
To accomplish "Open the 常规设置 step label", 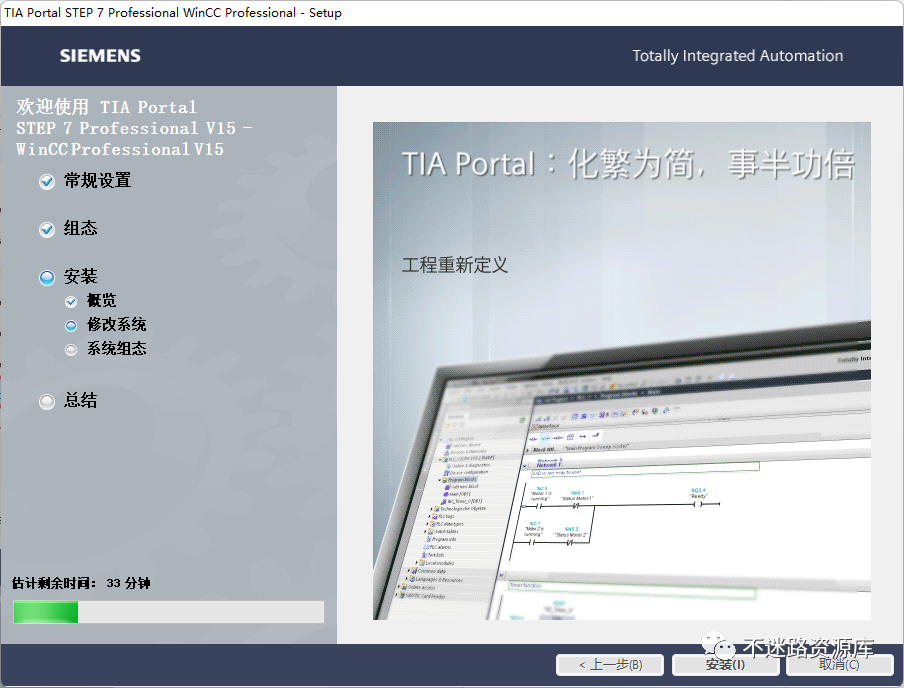I will [97, 181].
